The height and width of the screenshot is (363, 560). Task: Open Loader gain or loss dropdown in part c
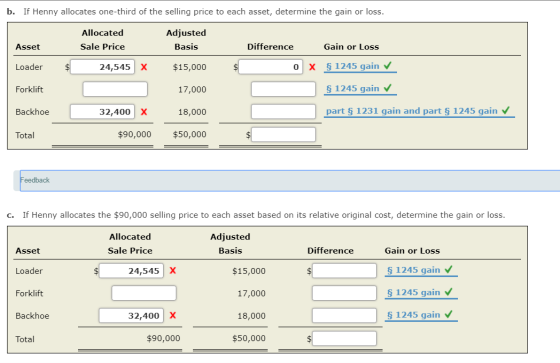(421, 270)
